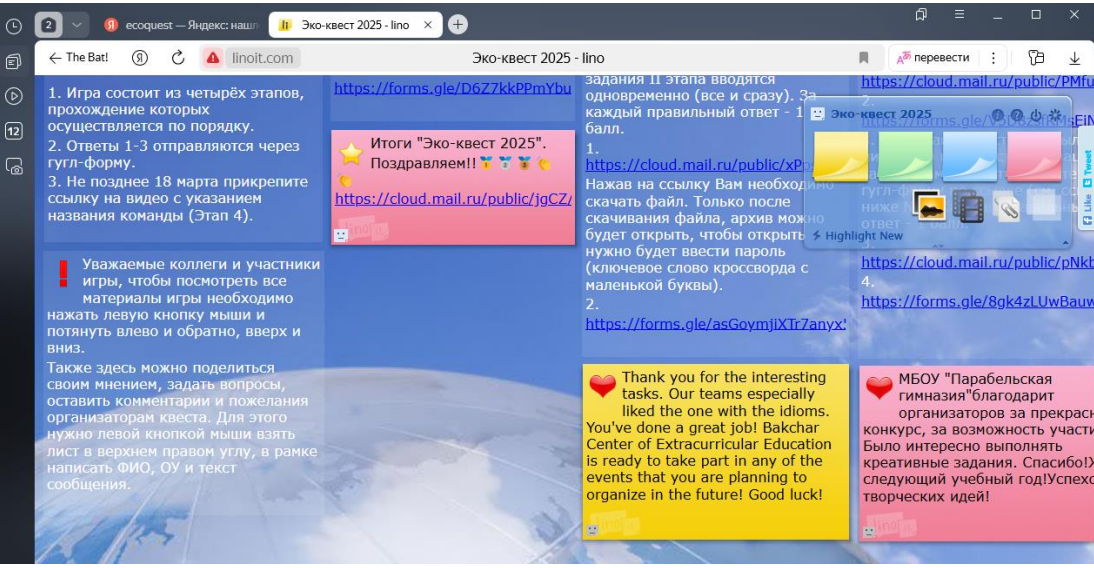
Task: Pick the blue sticky note
Action: point(969,156)
